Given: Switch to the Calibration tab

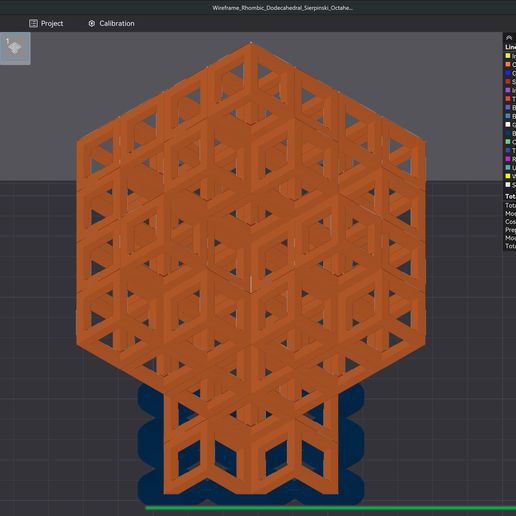Looking at the screenshot, I should (111, 23).
